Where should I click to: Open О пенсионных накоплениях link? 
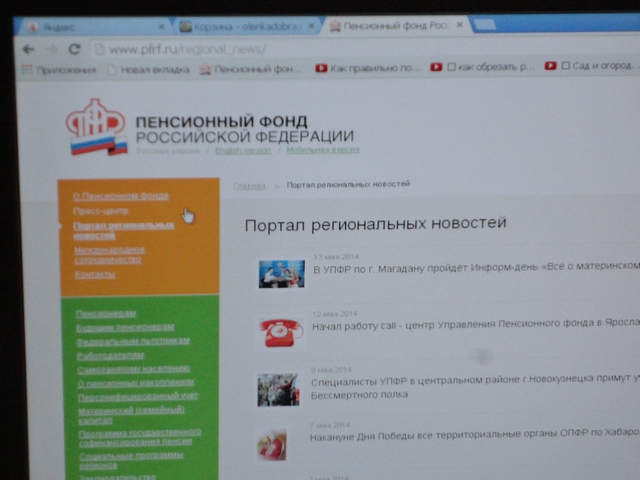tap(136, 383)
